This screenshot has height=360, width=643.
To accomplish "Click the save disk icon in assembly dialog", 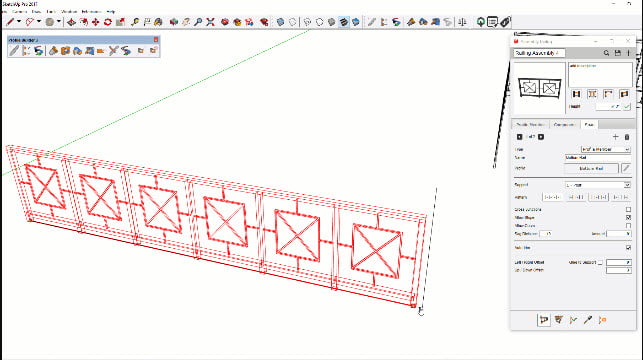I will click(618, 53).
